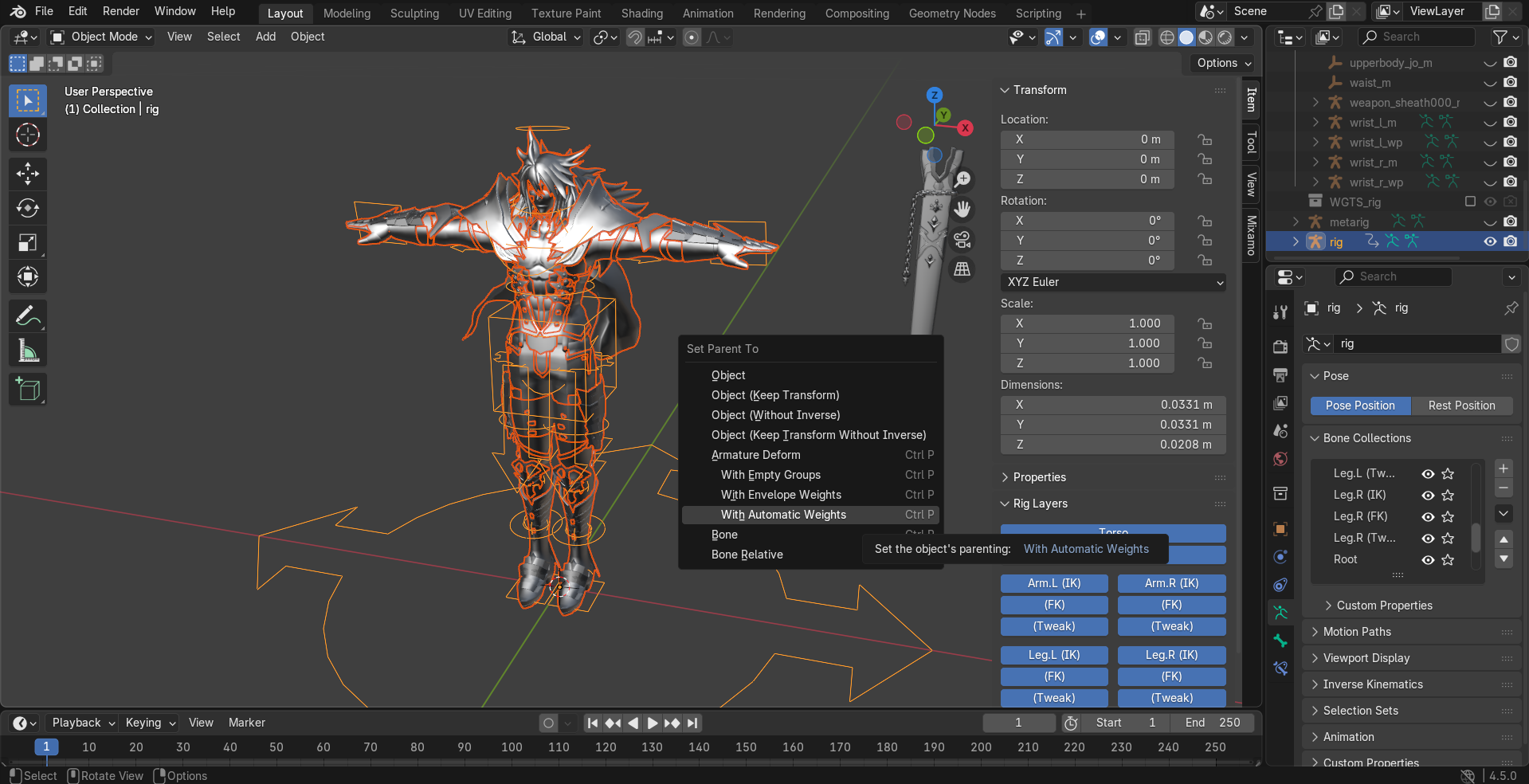Screen dimensions: 1529x784
Task: Switch to the Sculpting workspace tab
Action: (414, 14)
